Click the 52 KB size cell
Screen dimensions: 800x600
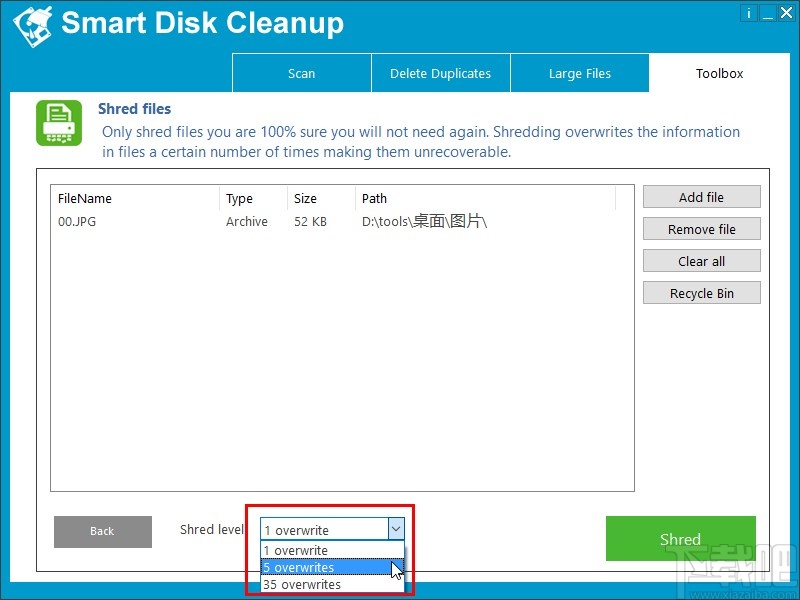click(x=310, y=221)
